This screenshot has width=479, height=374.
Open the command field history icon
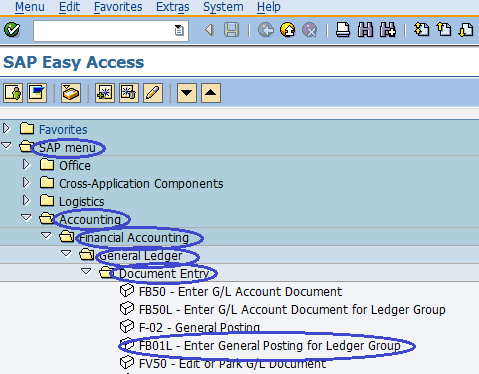click(x=179, y=30)
